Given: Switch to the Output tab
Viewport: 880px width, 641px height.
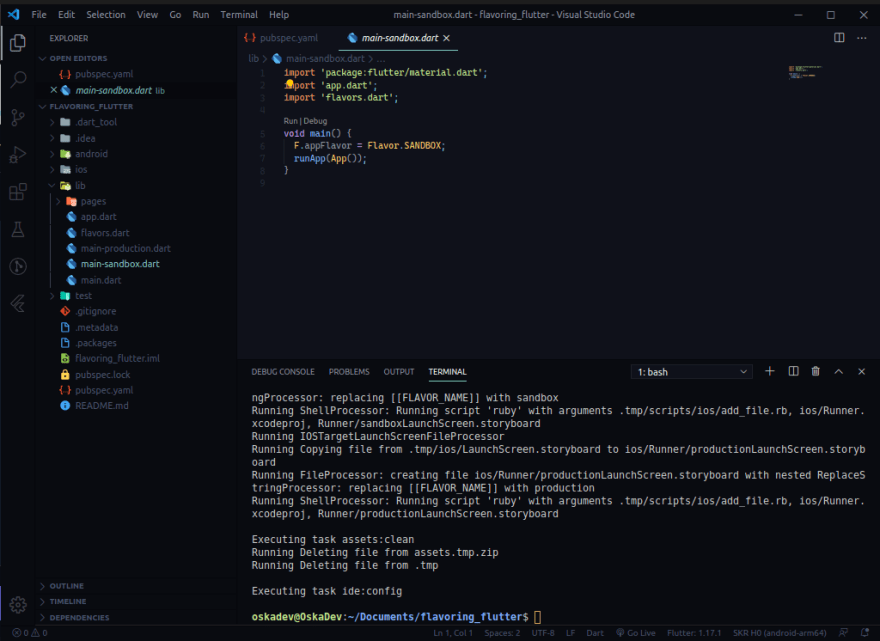Looking at the screenshot, I should (x=399, y=372).
